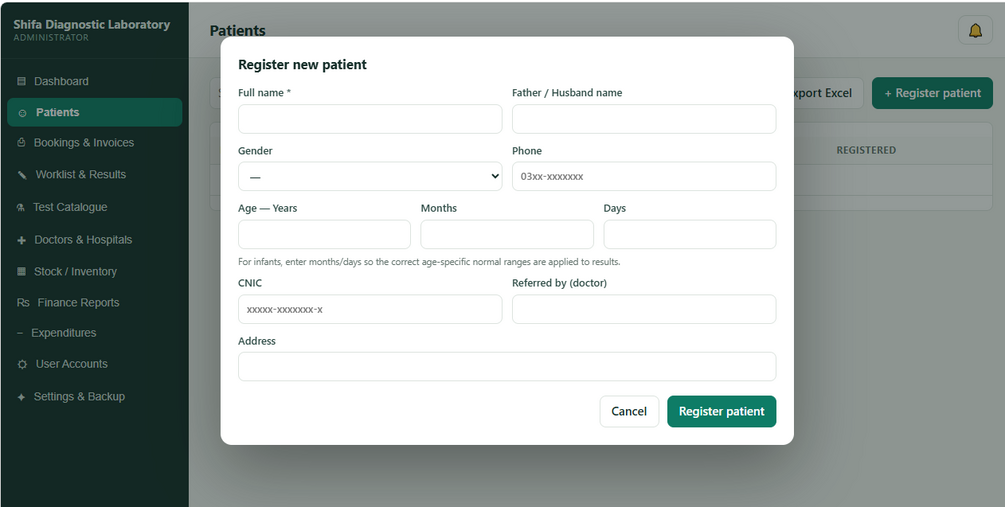Click the Doctors & Hospitals plus icon
Screen dimensions: 1005x507
(21, 240)
